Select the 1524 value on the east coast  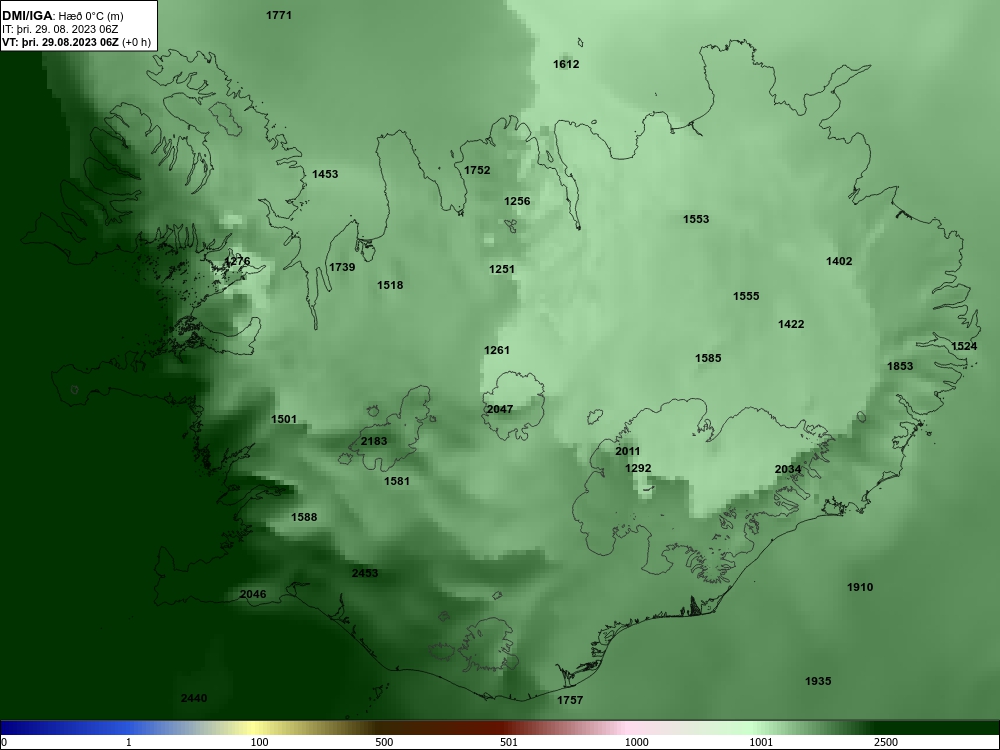pos(964,346)
